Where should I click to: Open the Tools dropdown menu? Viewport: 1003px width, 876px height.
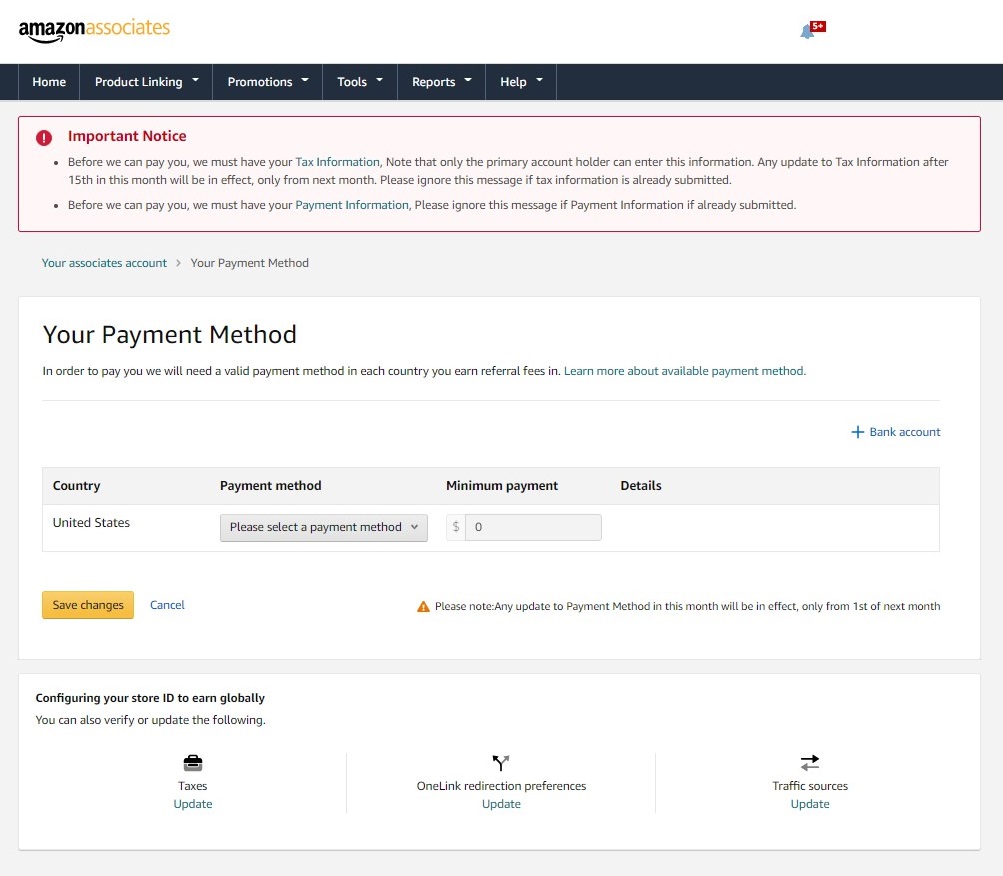coord(360,82)
